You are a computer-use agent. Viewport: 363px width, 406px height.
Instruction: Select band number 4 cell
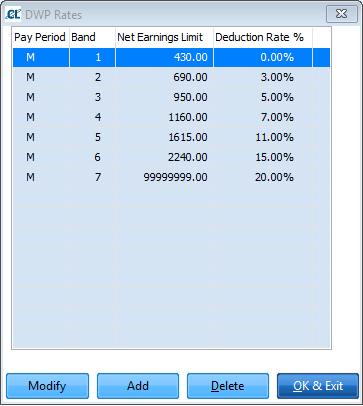pos(92,117)
